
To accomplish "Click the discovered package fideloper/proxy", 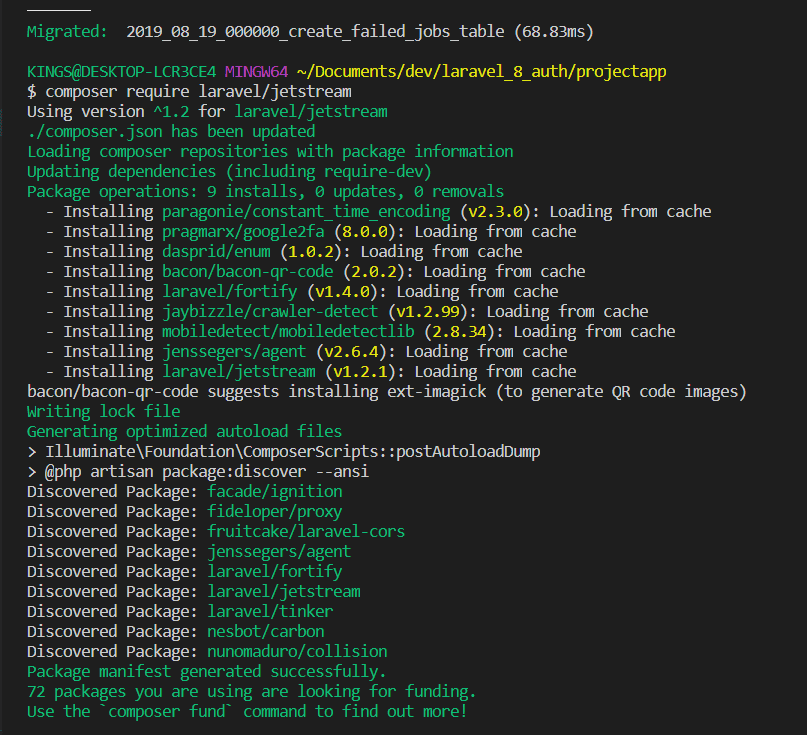I will point(274,512).
